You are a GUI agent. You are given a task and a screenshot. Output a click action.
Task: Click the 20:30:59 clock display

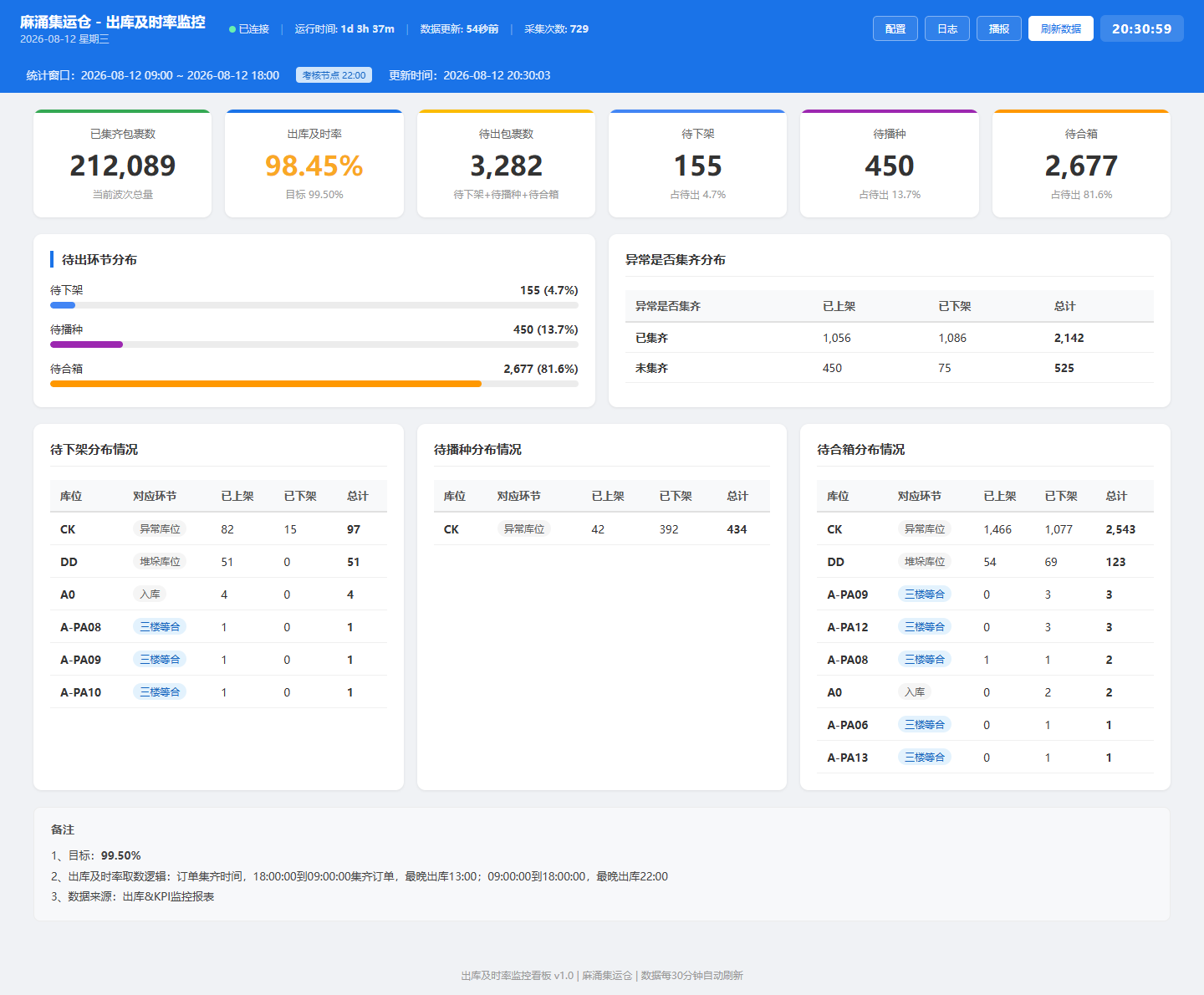pos(1142,28)
